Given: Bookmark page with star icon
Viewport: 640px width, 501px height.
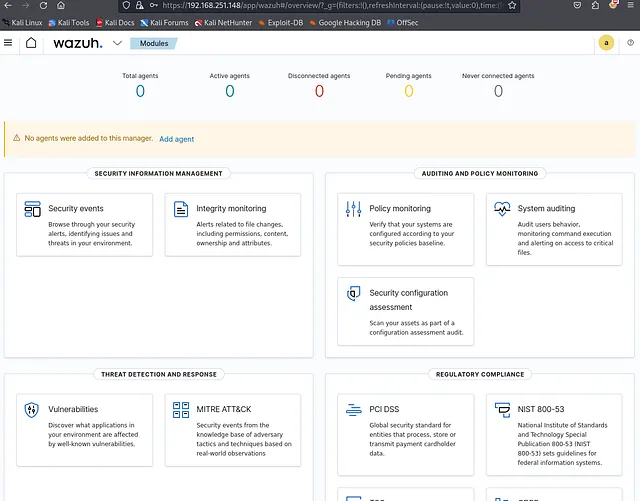Looking at the screenshot, I should (512, 5).
